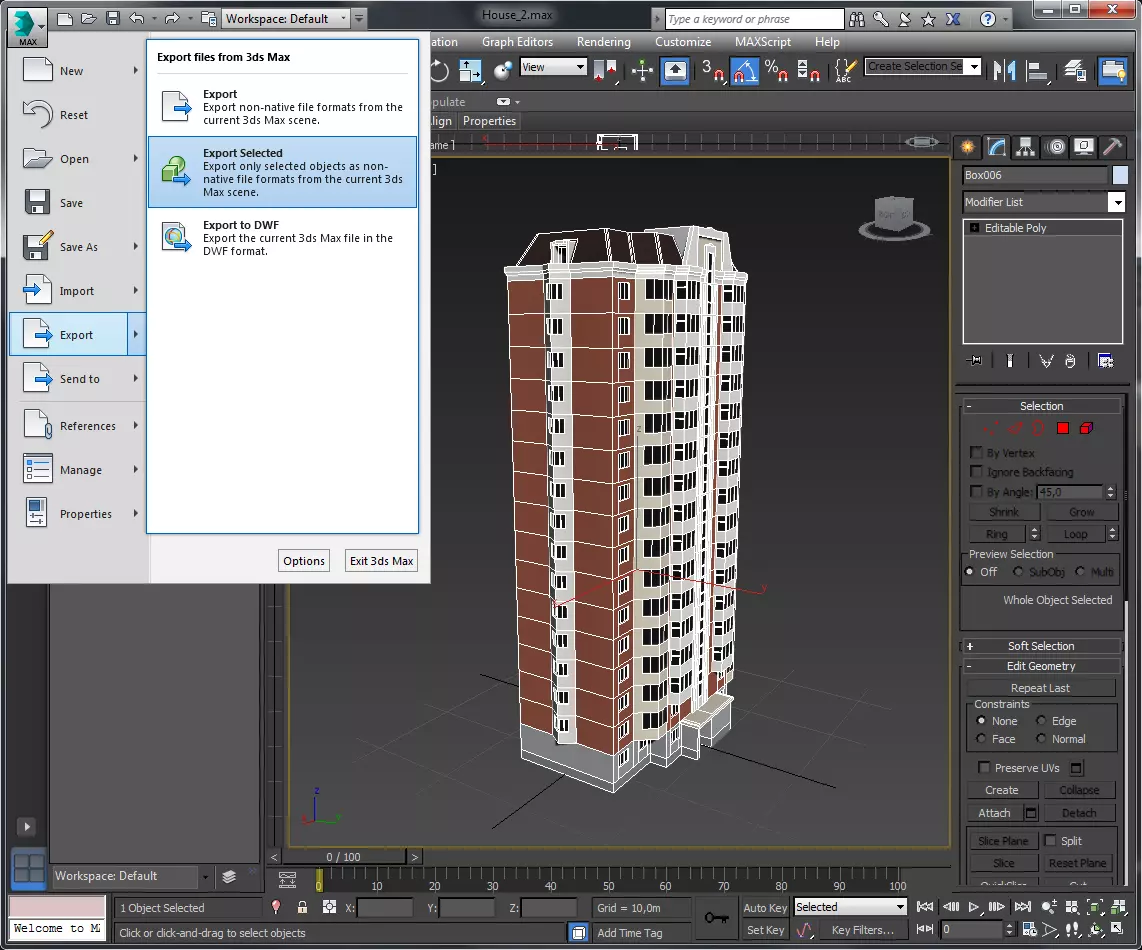The width and height of the screenshot is (1142, 950).
Task: Click the Export Selected icon
Action: (177, 171)
